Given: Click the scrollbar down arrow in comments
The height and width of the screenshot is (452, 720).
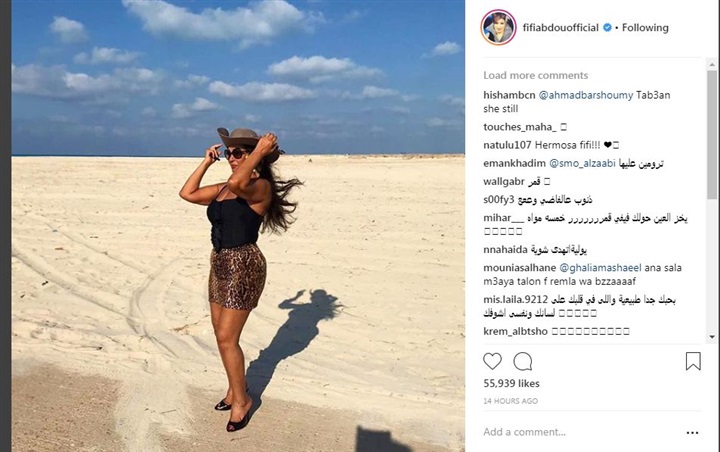Looking at the screenshot, I should 712,337.
